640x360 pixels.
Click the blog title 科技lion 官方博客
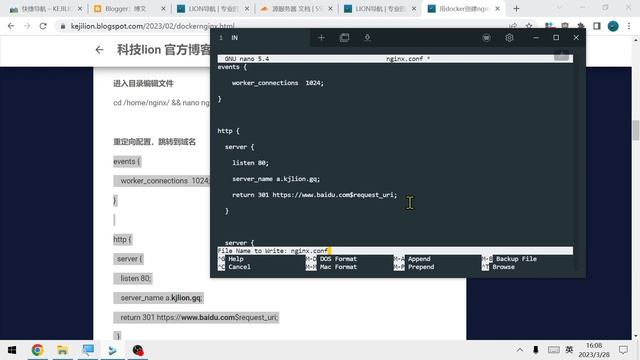[x=163, y=50]
